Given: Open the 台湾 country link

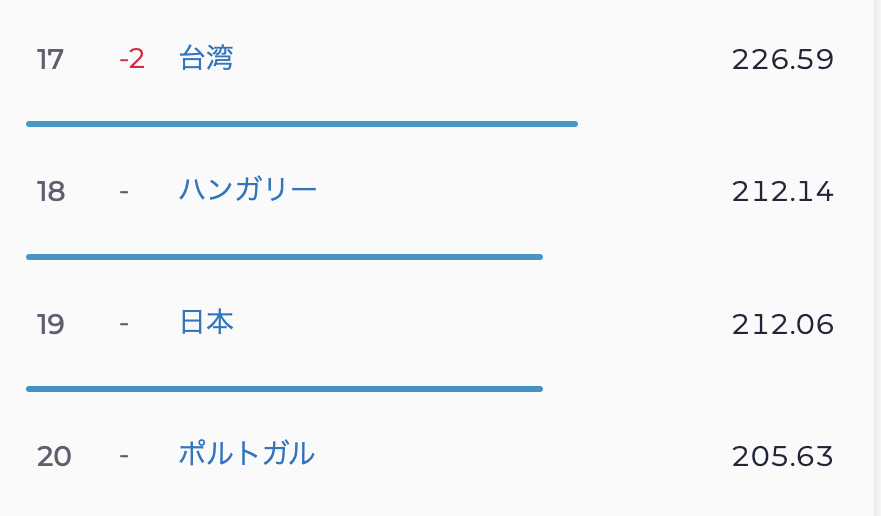Looking at the screenshot, I should [x=206, y=59].
